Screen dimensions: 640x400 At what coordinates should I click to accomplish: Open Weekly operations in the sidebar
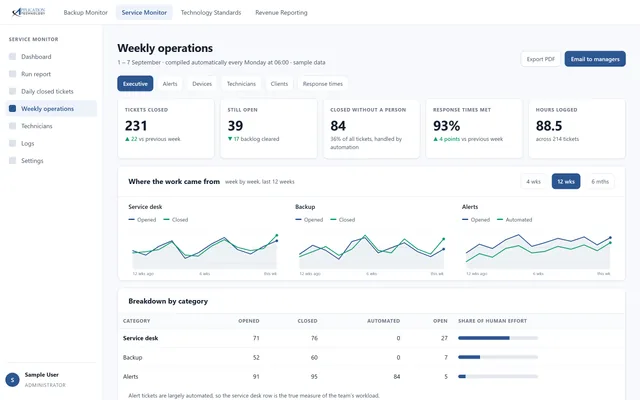[51, 109]
